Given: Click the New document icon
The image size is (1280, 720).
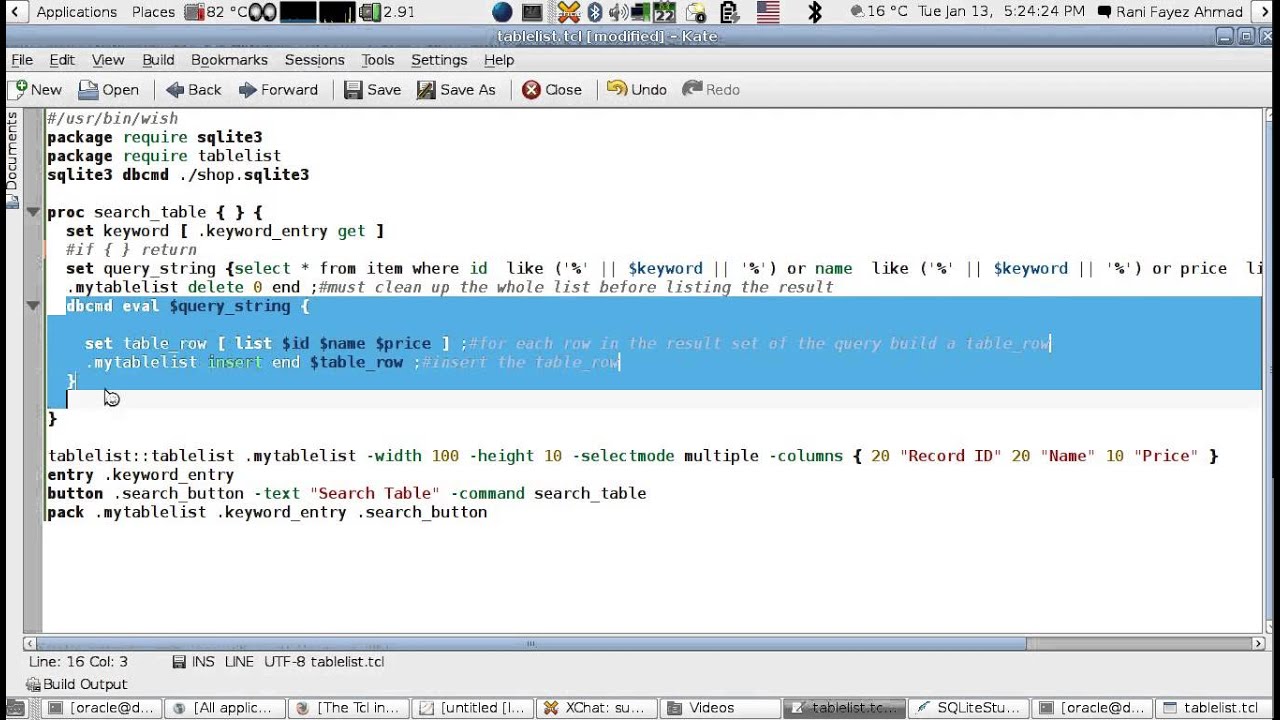Looking at the screenshot, I should tap(19, 89).
